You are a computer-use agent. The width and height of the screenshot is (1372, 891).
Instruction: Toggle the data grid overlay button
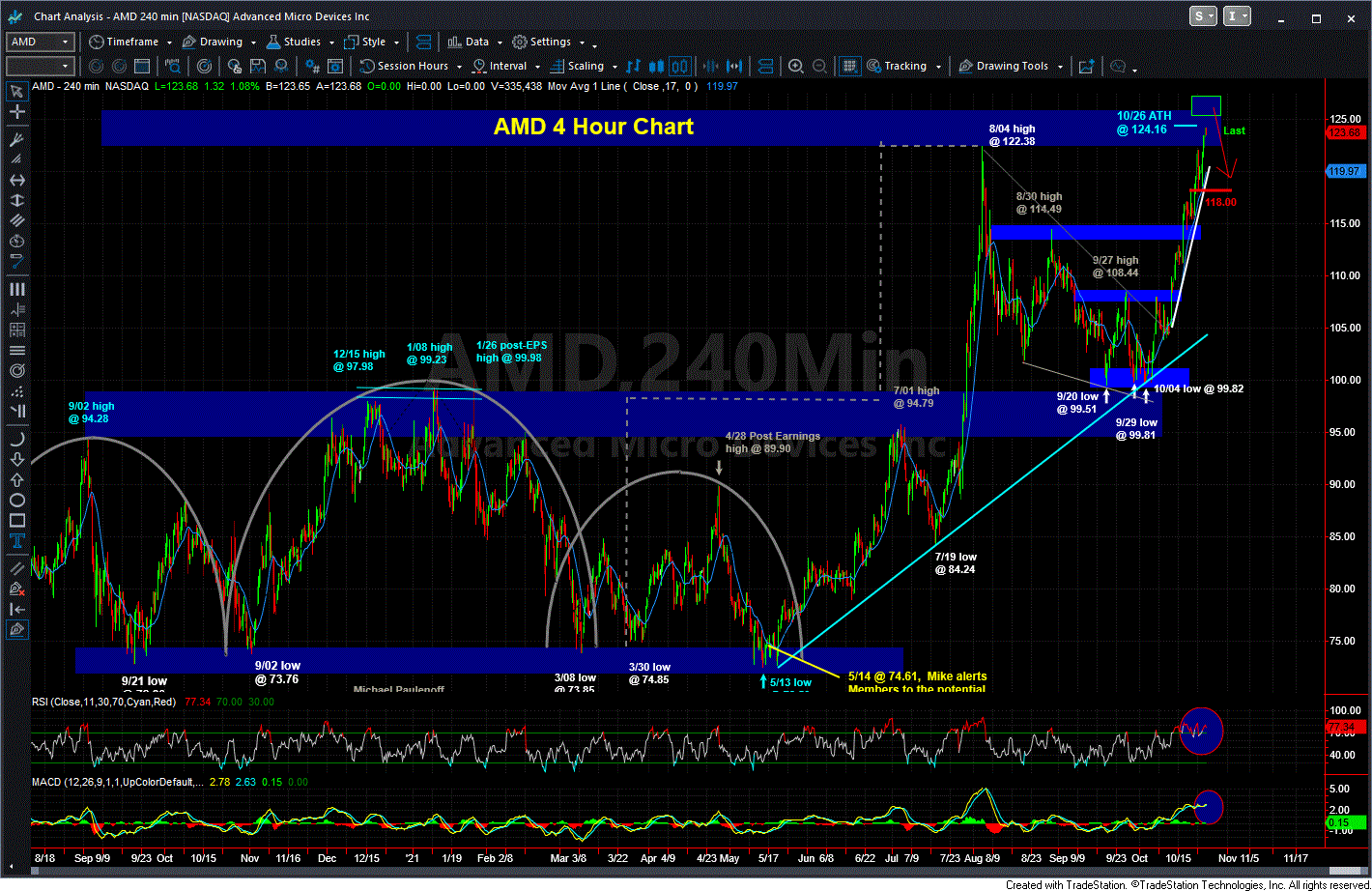(x=849, y=66)
